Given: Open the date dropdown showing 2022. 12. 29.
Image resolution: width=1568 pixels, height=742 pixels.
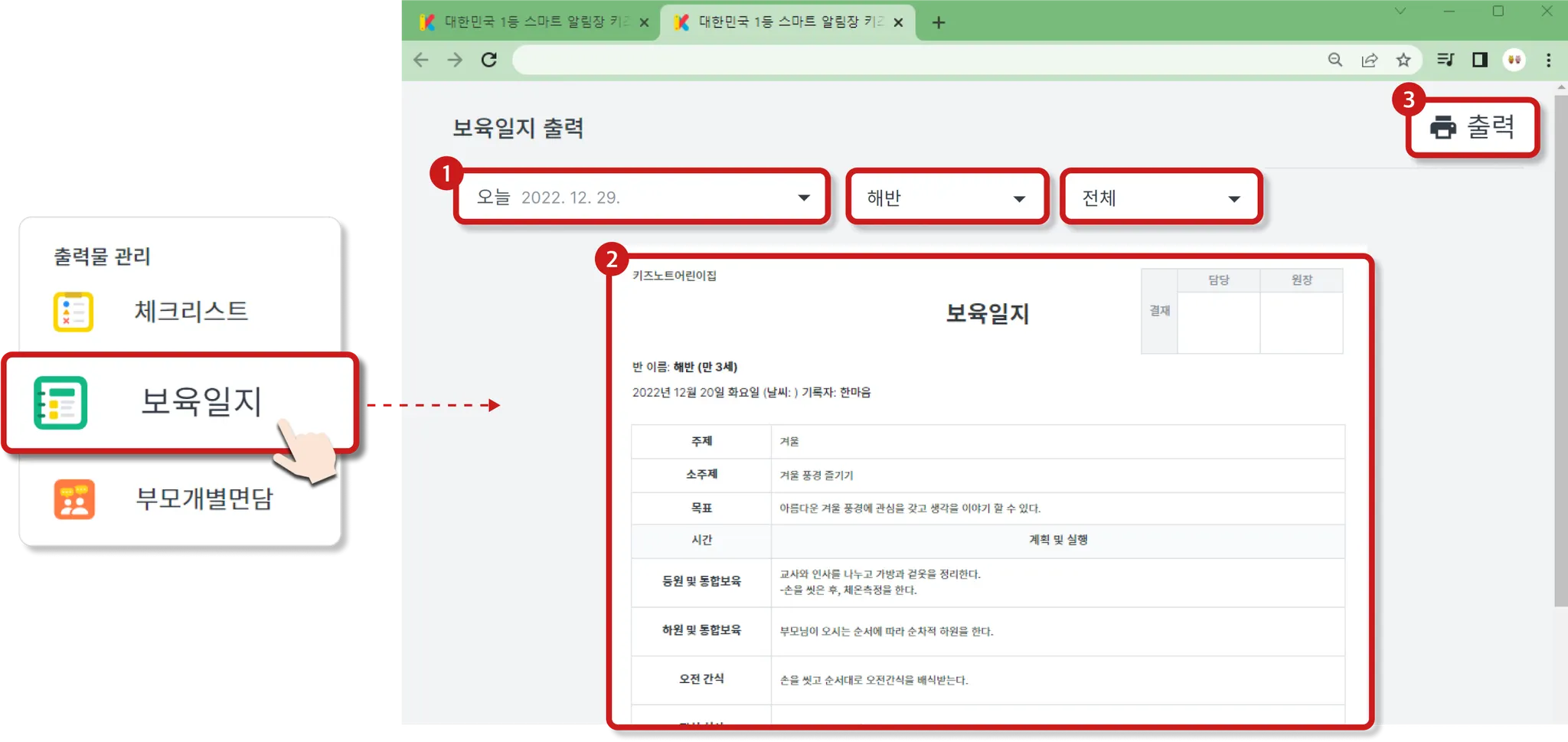Looking at the screenshot, I should point(642,198).
